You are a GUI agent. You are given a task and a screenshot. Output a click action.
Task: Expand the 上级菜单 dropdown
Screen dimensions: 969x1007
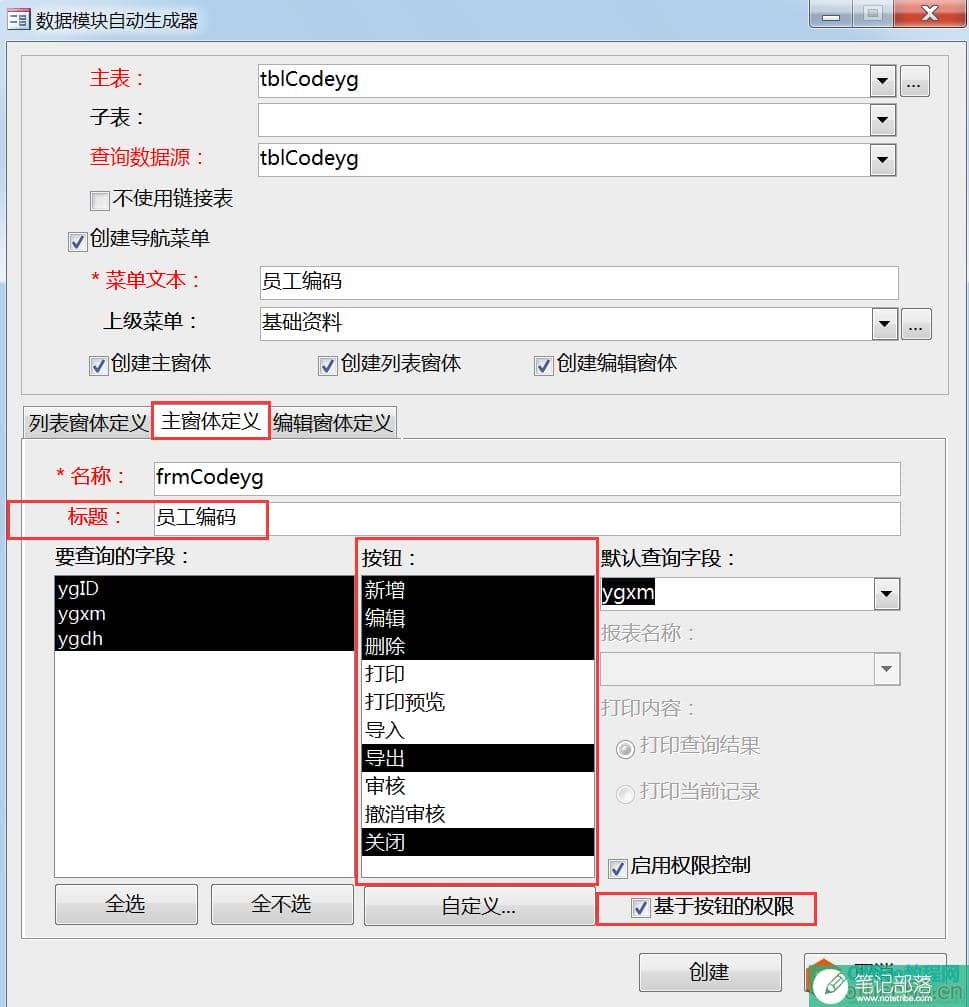884,324
